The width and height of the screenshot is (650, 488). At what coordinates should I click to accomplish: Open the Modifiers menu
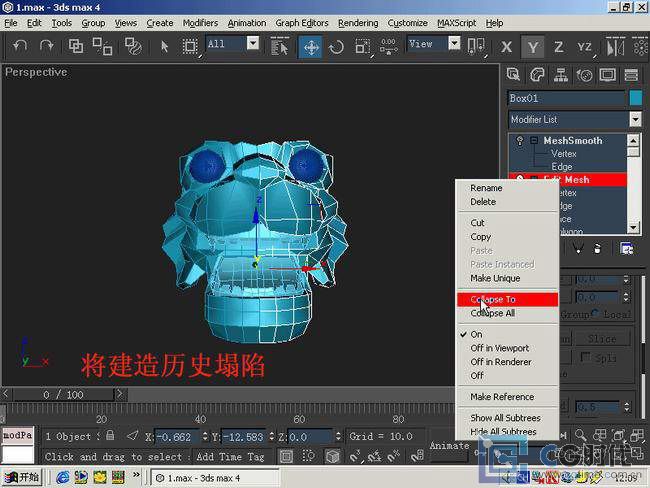(200, 23)
